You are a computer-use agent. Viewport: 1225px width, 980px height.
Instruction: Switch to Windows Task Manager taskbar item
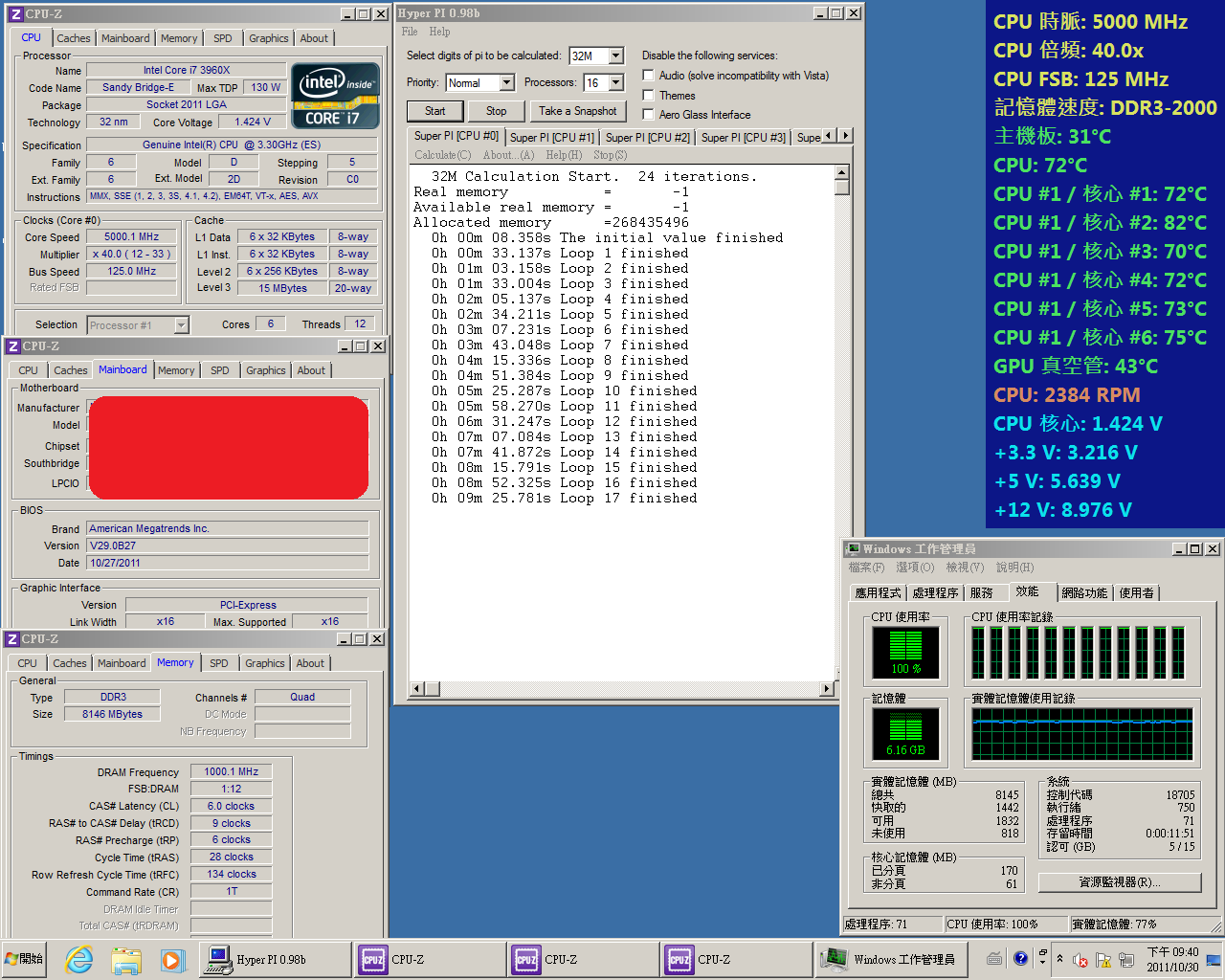(891, 959)
